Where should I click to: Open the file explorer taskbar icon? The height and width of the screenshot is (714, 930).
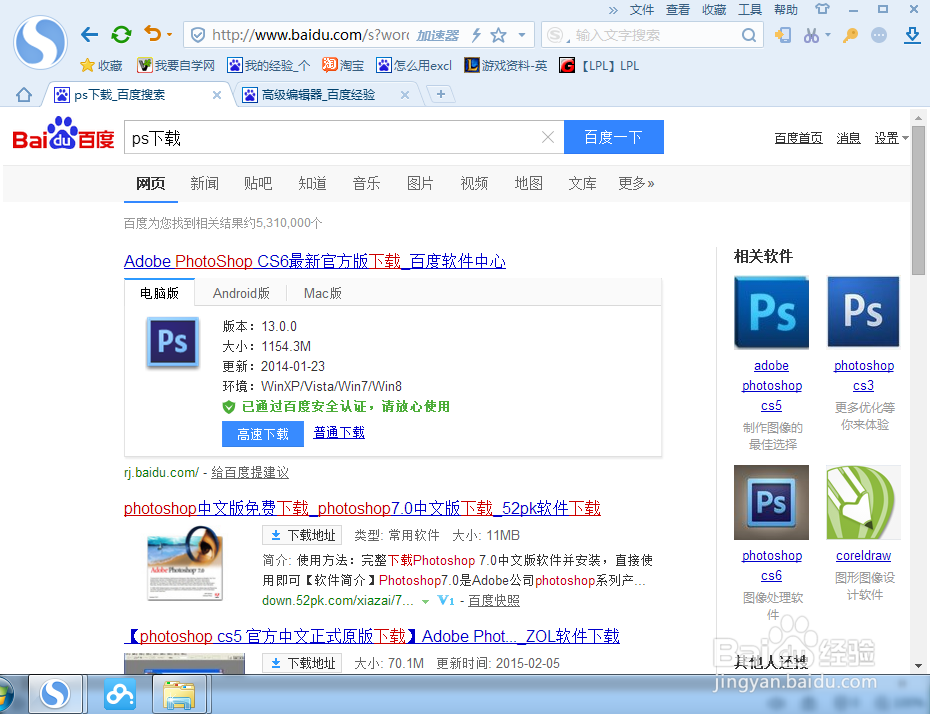coord(179,693)
